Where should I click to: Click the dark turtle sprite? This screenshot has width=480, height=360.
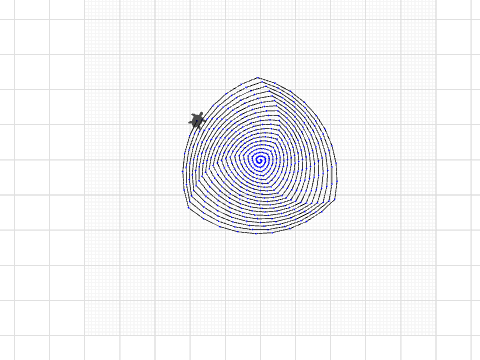pos(197,120)
